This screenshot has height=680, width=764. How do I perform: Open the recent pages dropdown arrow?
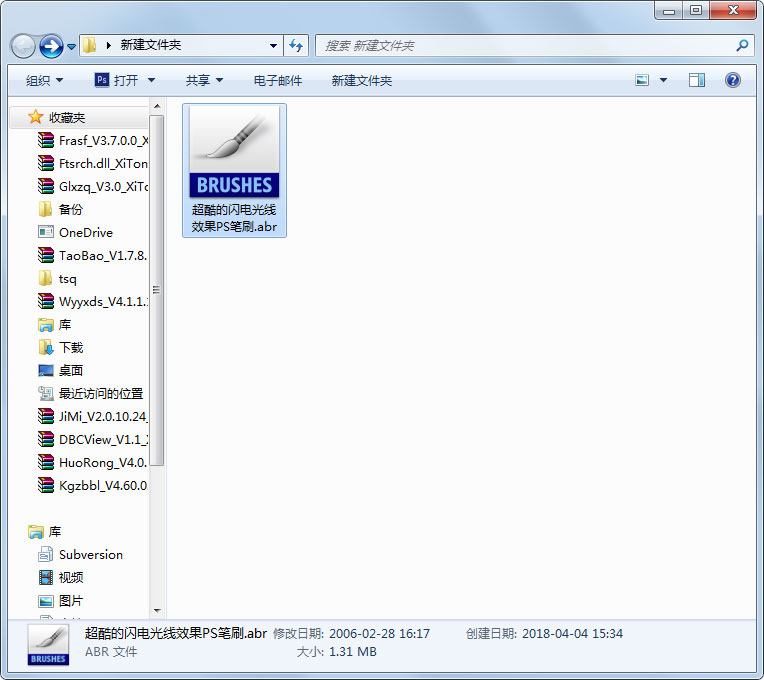tap(72, 47)
